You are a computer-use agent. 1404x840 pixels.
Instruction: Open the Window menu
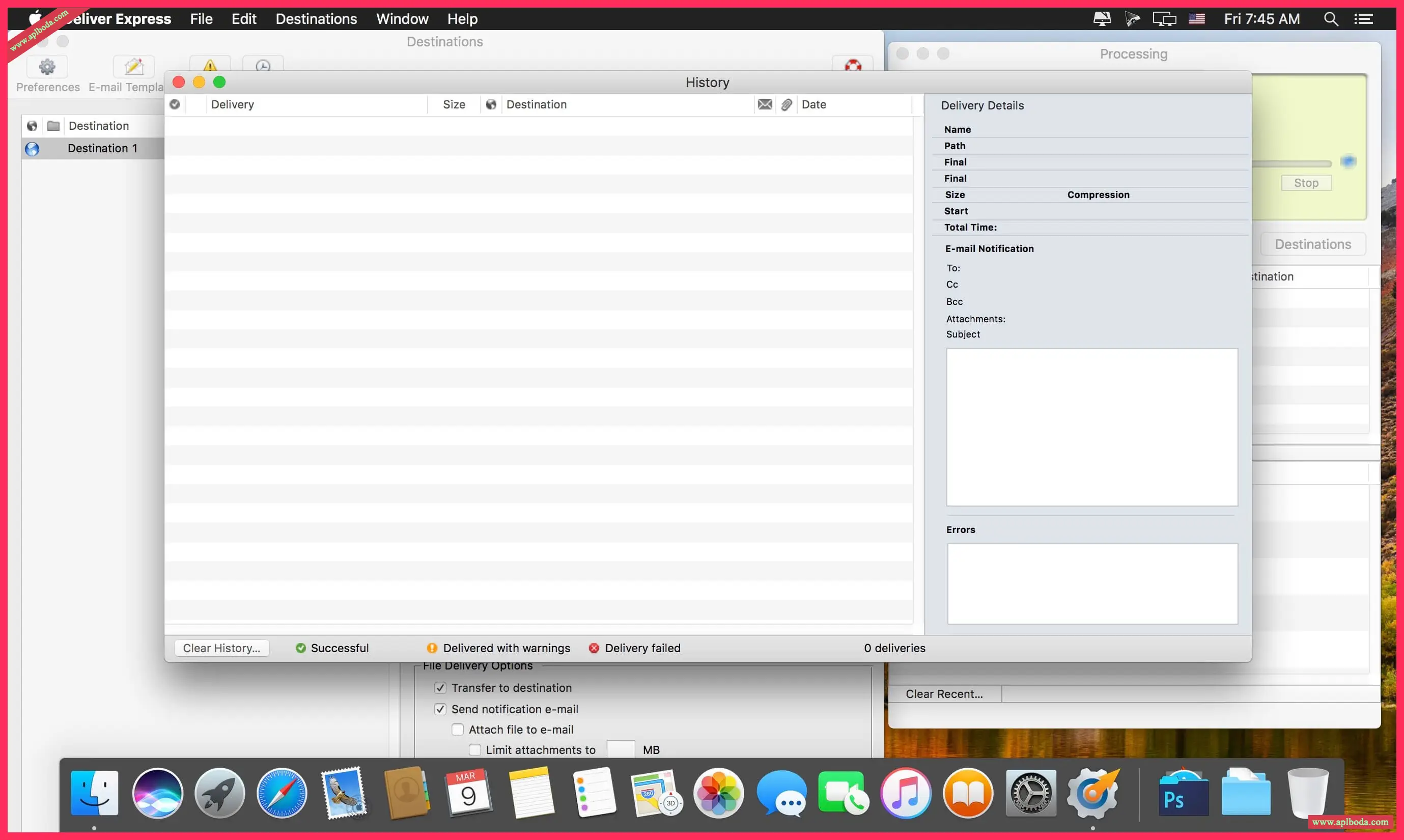point(402,19)
